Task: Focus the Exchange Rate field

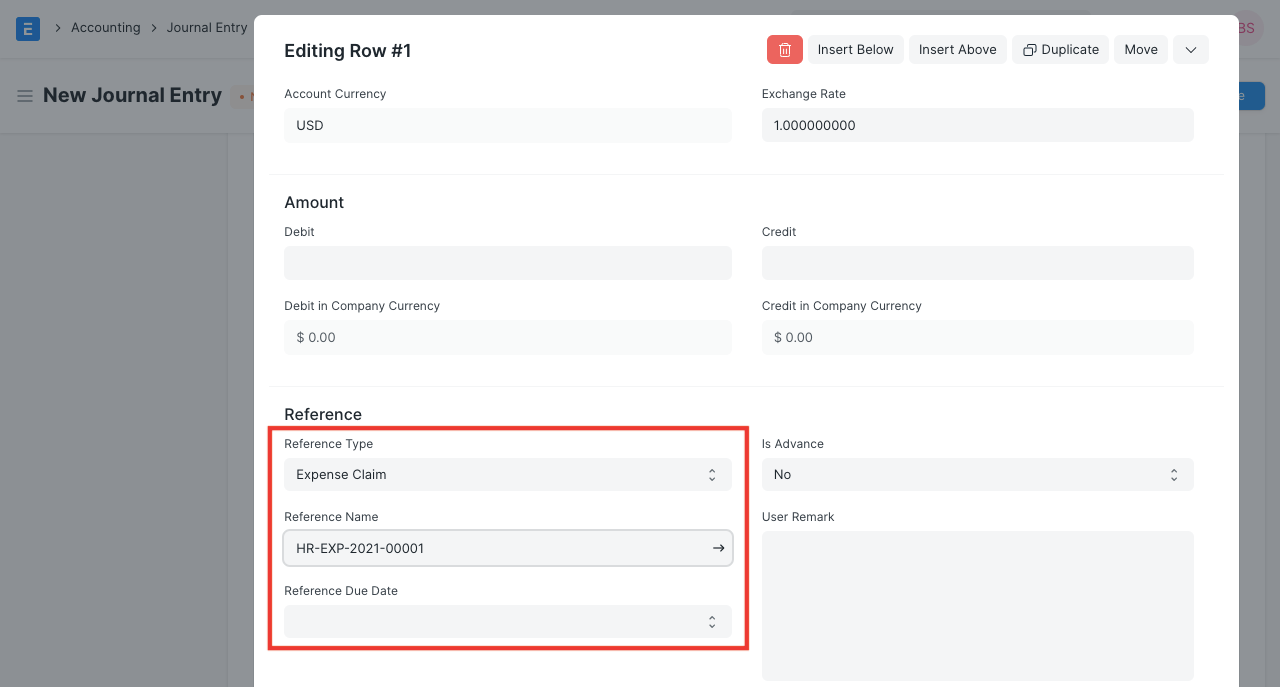Action: pos(977,125)
